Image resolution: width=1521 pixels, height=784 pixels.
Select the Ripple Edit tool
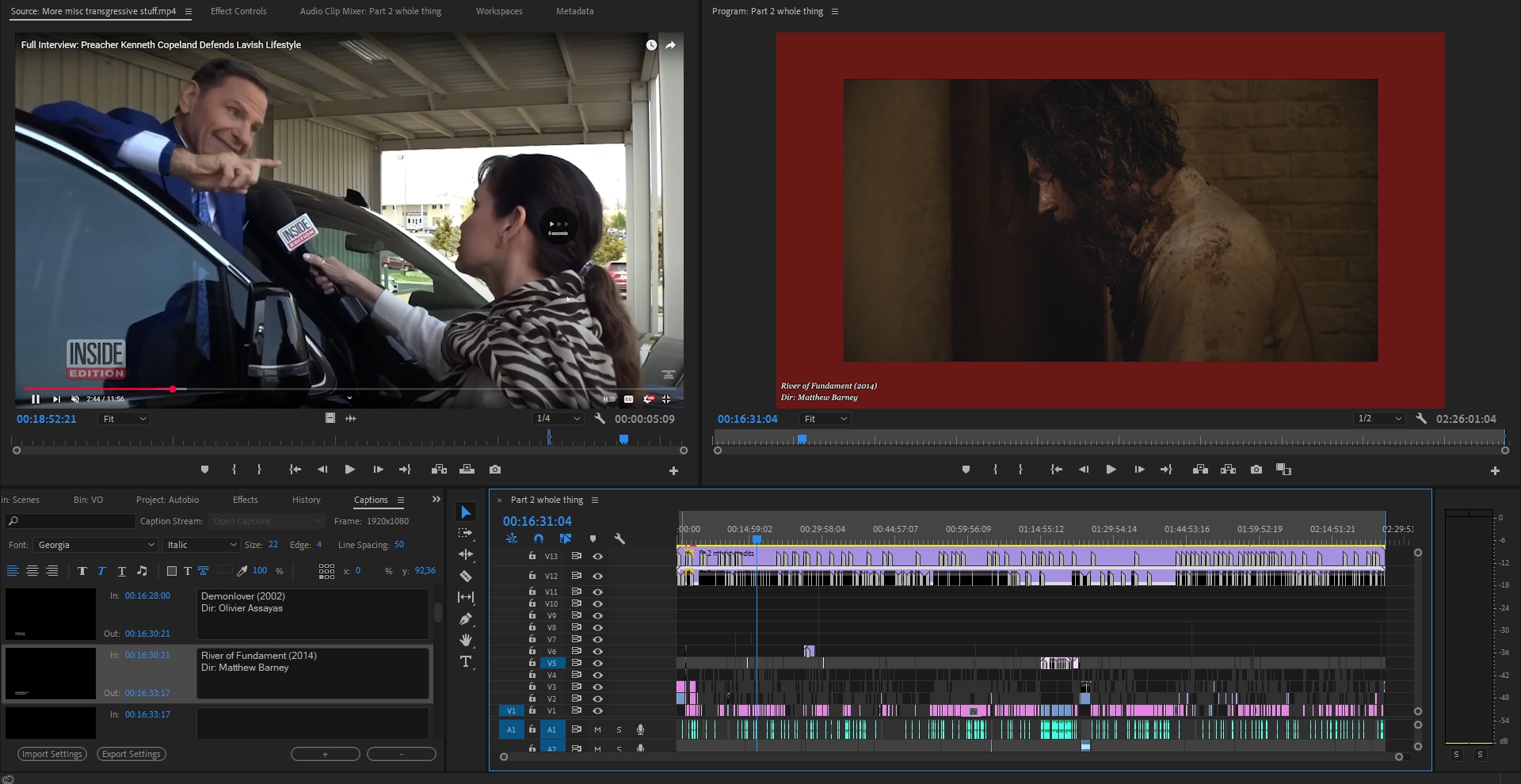pos(466,554)
